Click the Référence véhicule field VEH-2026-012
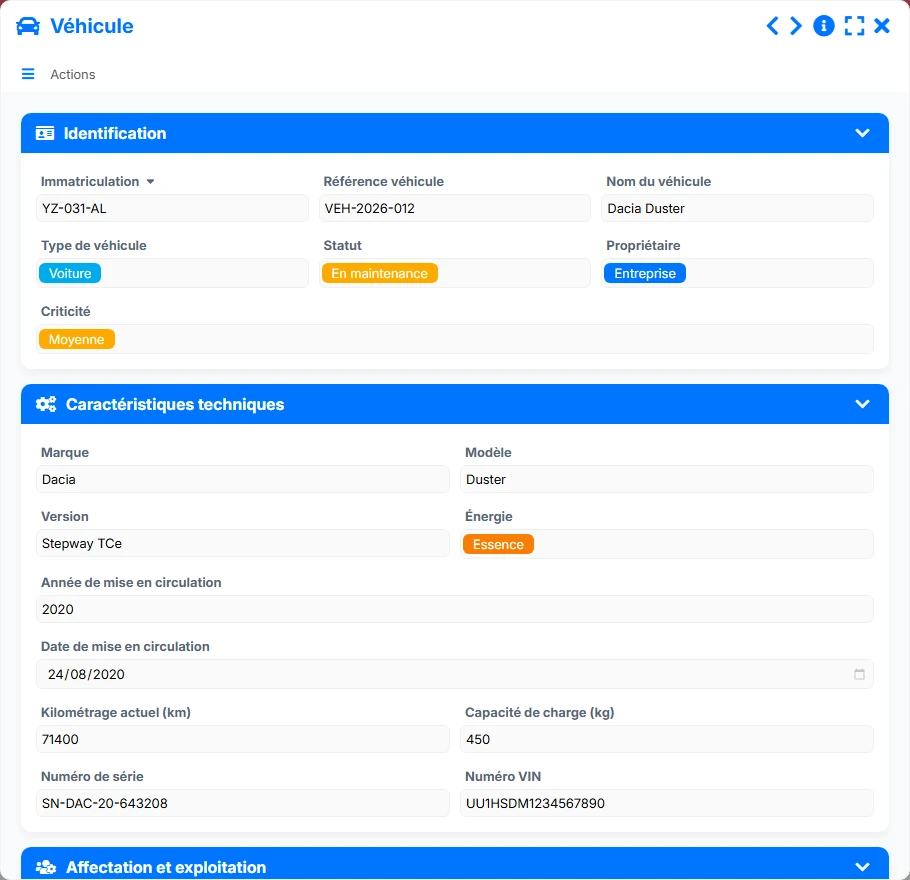 [x=455, y=208]
